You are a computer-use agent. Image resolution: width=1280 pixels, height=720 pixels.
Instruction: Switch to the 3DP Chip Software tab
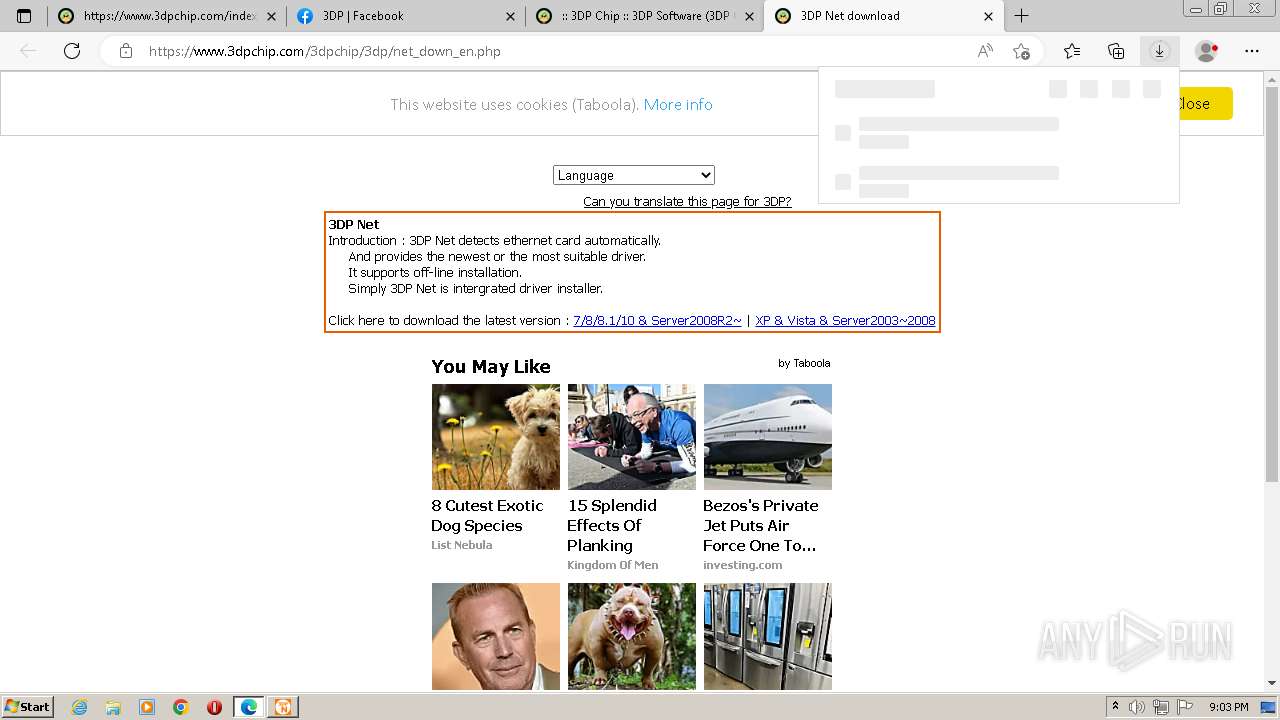645,16
